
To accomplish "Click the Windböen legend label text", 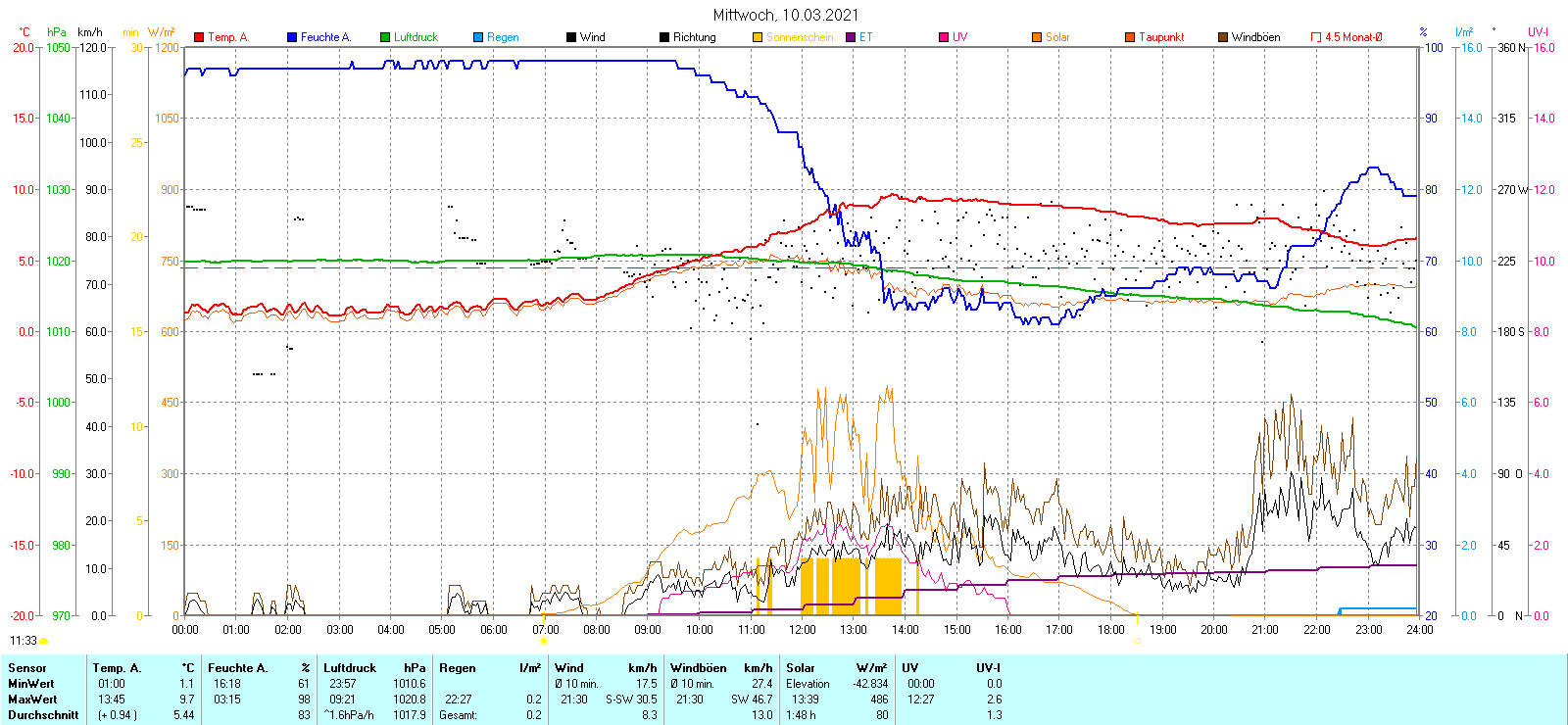I will 1255,37.
